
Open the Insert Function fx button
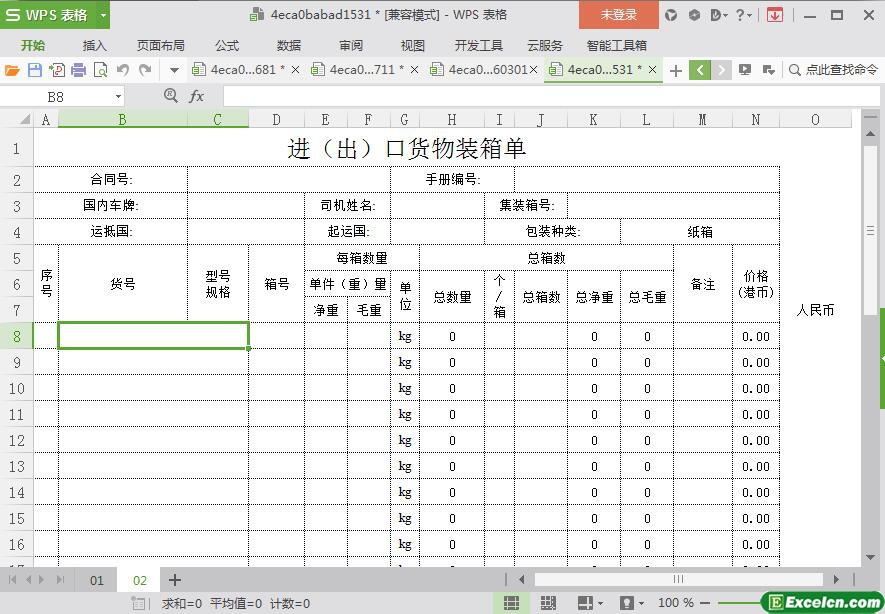tap(196, 96)
